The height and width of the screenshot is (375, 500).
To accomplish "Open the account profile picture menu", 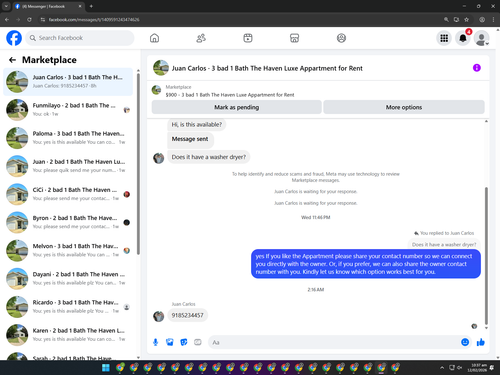I will pyautogui.click(x=482, y=38).
